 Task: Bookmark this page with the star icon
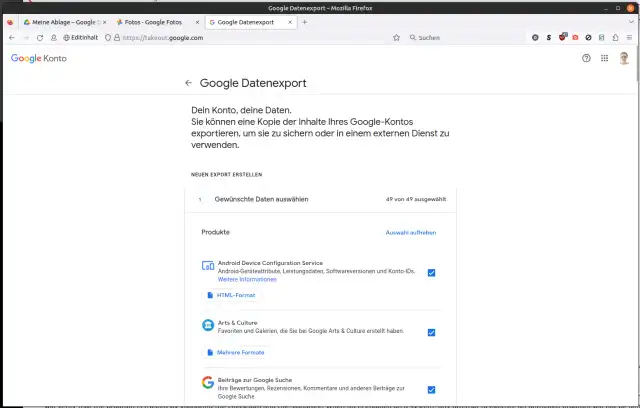point(397,37)
